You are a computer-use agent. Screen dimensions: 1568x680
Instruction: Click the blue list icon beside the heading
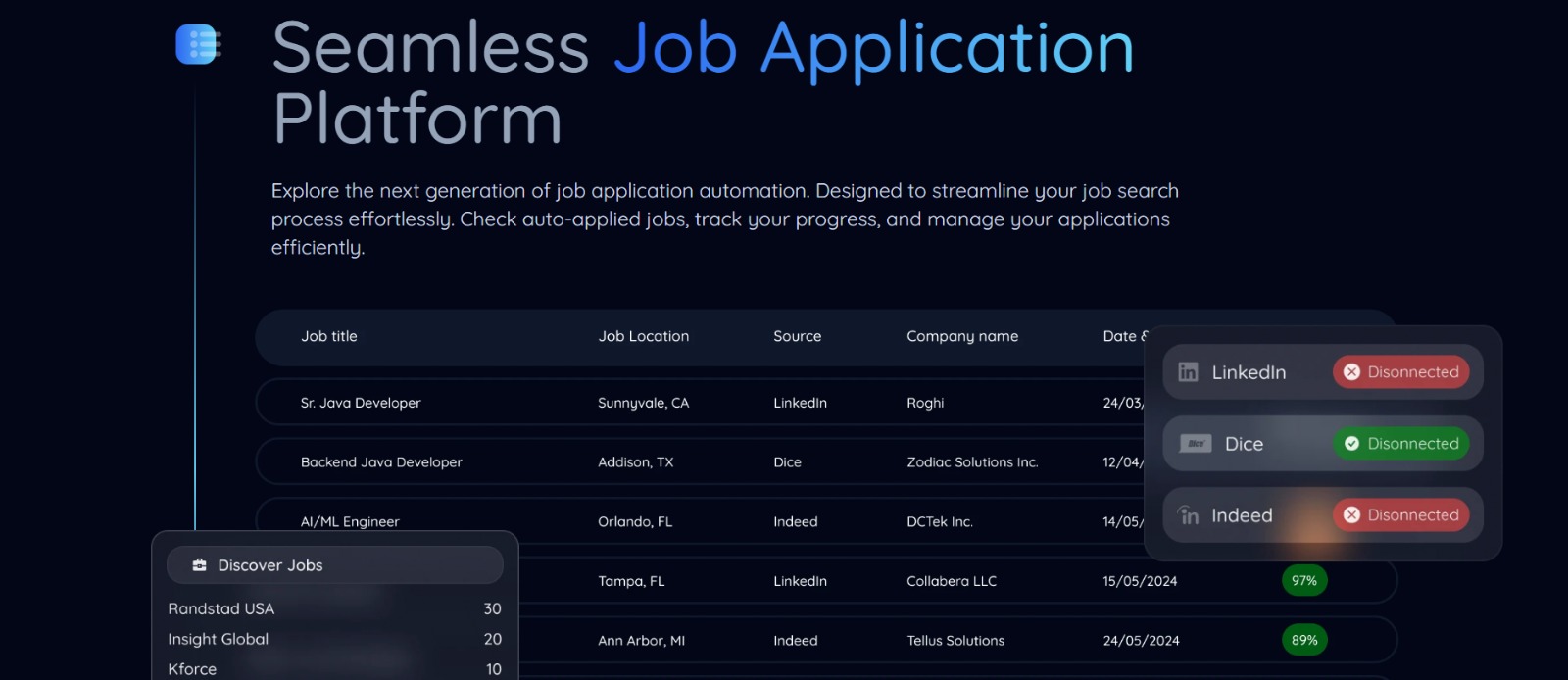pyautogui.click(x=198, y=45)
